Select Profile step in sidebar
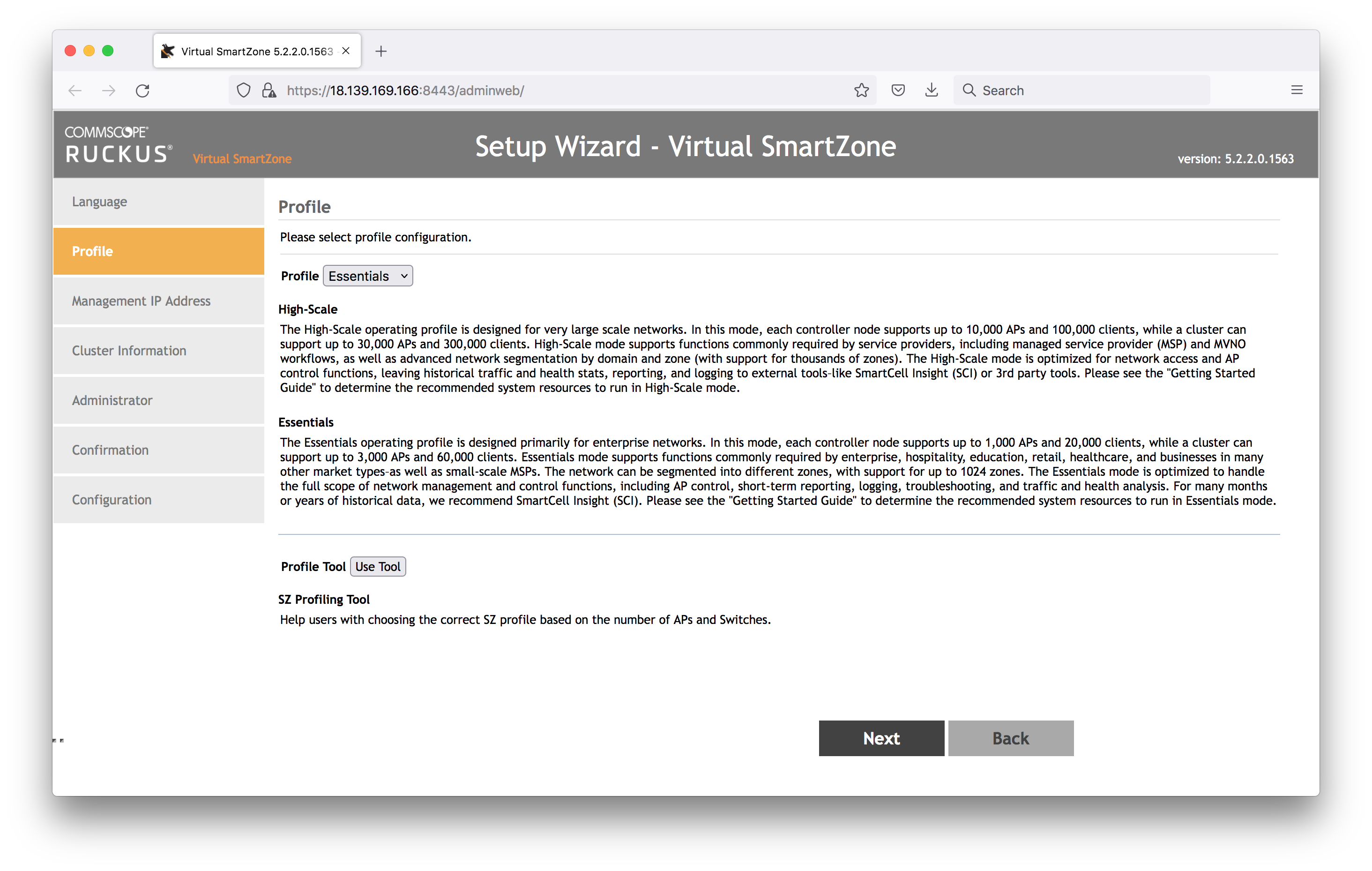1372x871 pixels. (159, 251)
